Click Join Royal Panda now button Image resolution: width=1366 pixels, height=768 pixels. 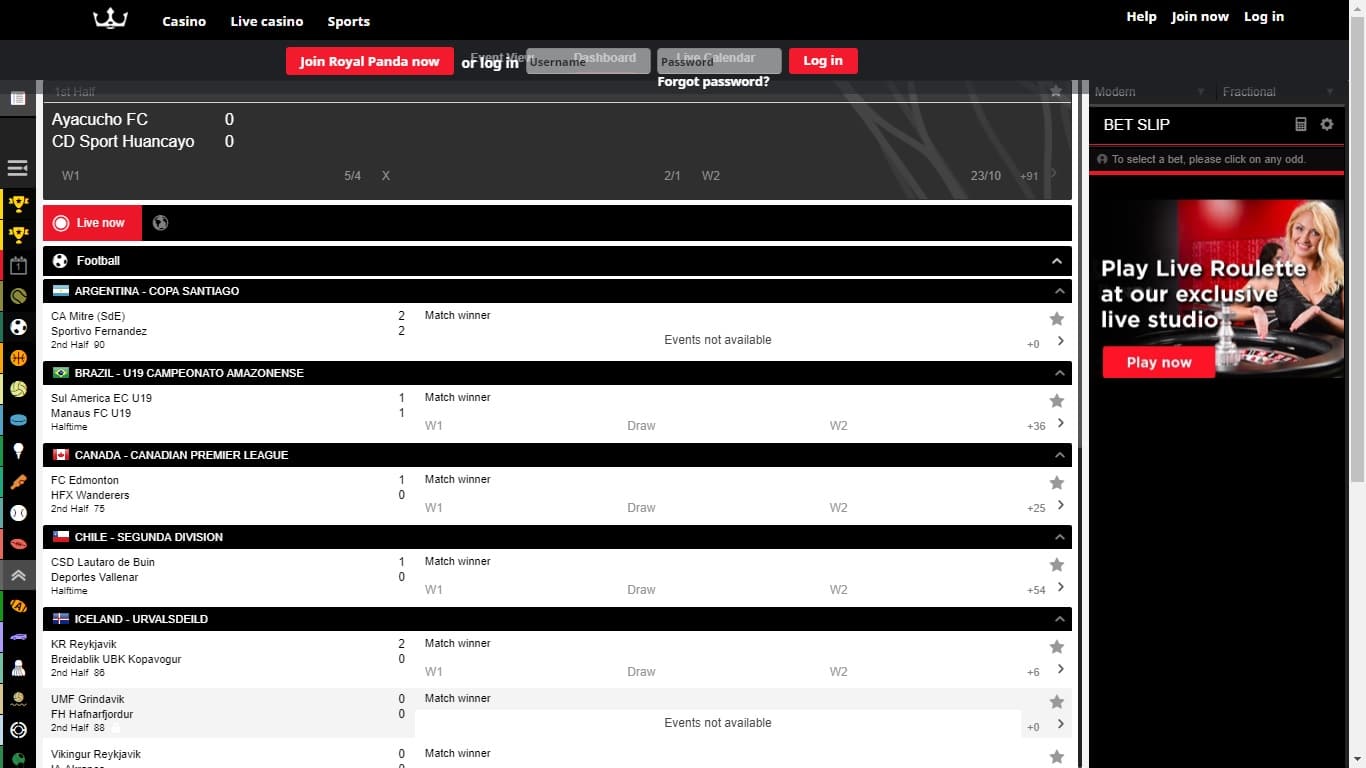[370, 61]
